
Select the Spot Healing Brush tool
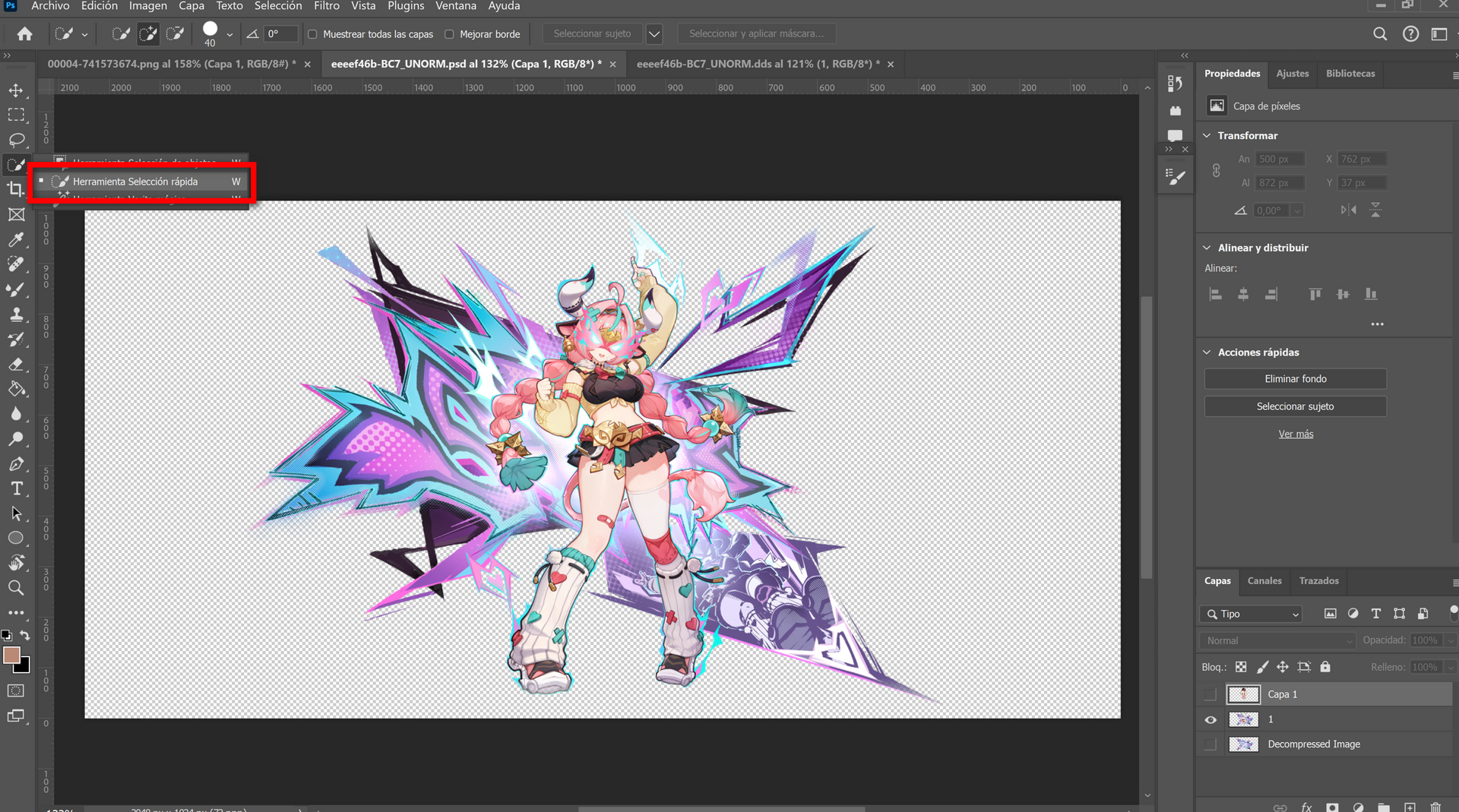click(16, 264)
